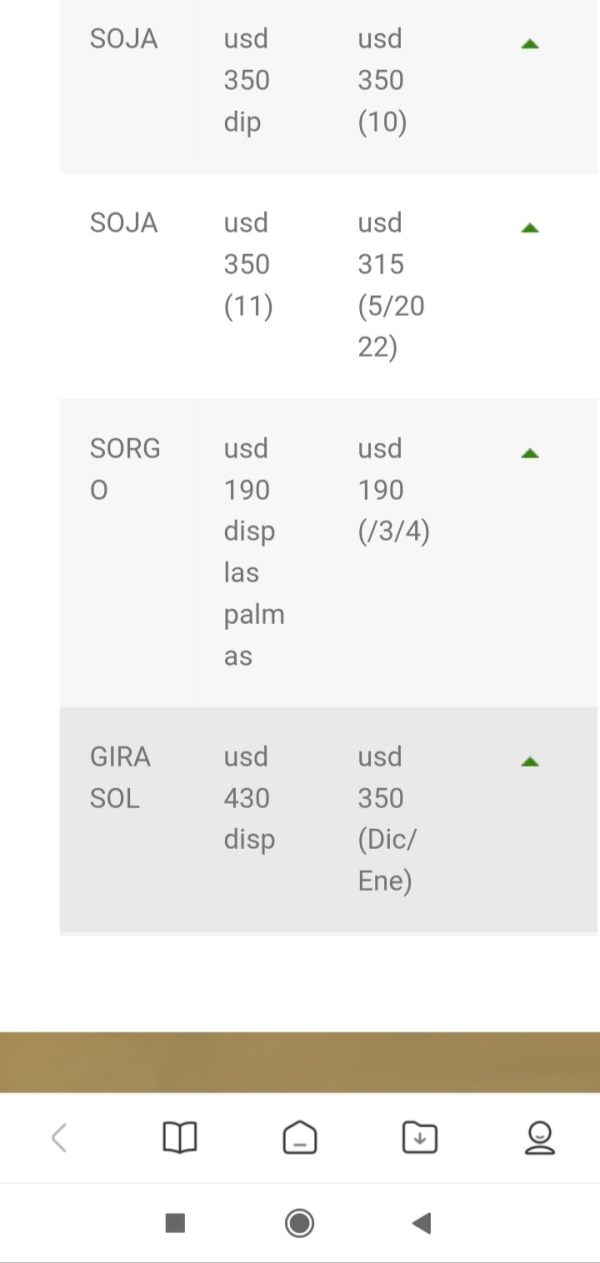
Task: Tap the browser back chevron icon
Action: tap(59, 1137)
